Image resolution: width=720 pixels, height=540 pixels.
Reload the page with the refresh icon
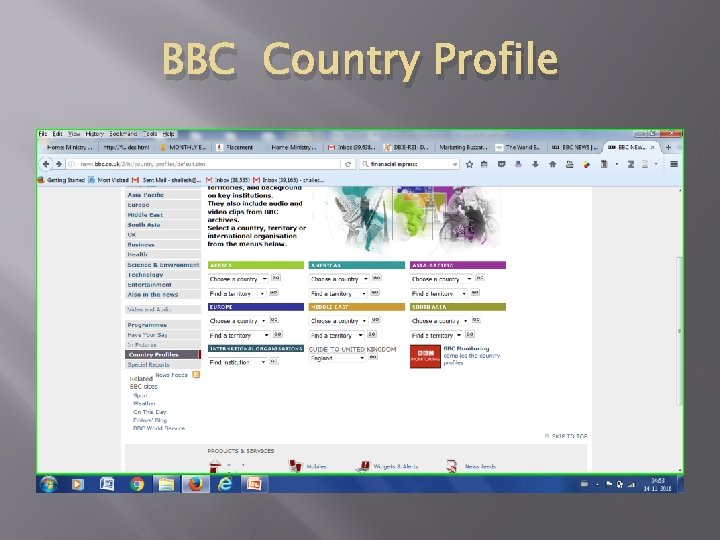pos(348,164)
